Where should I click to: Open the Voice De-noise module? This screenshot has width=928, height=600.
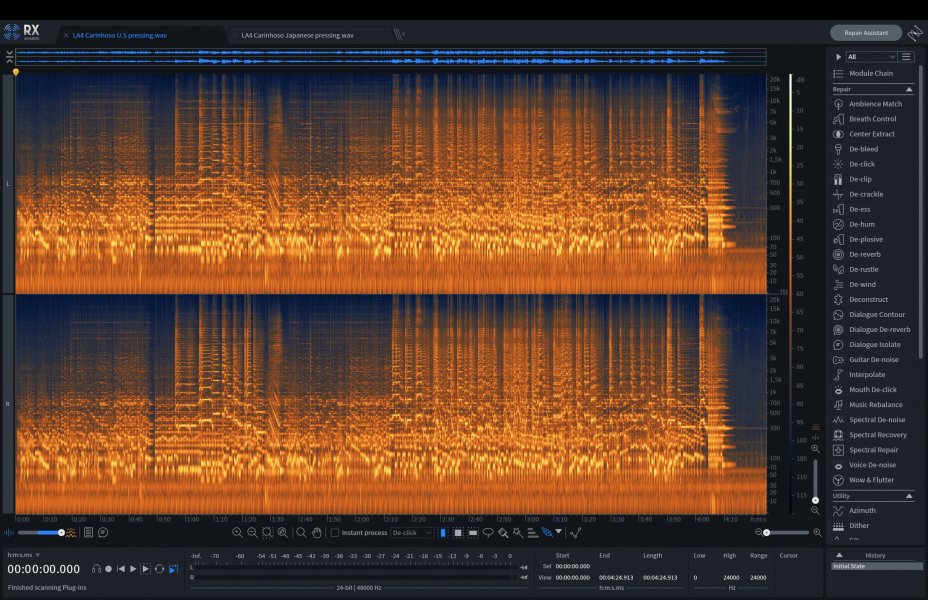pyautogui.click(x=872, y=465)
